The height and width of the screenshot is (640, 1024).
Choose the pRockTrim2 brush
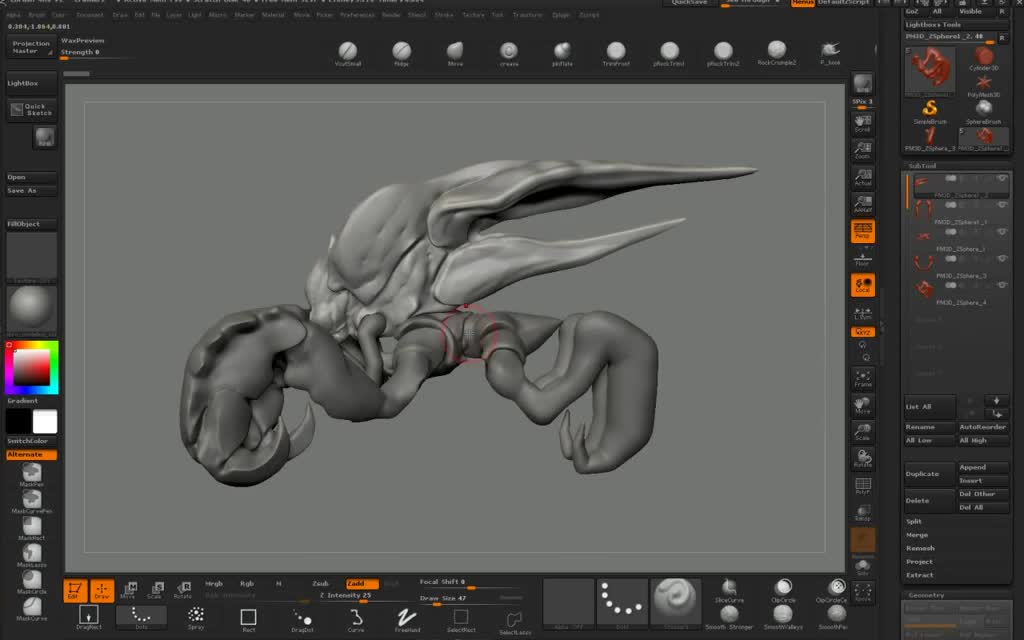tap(723, 54)
